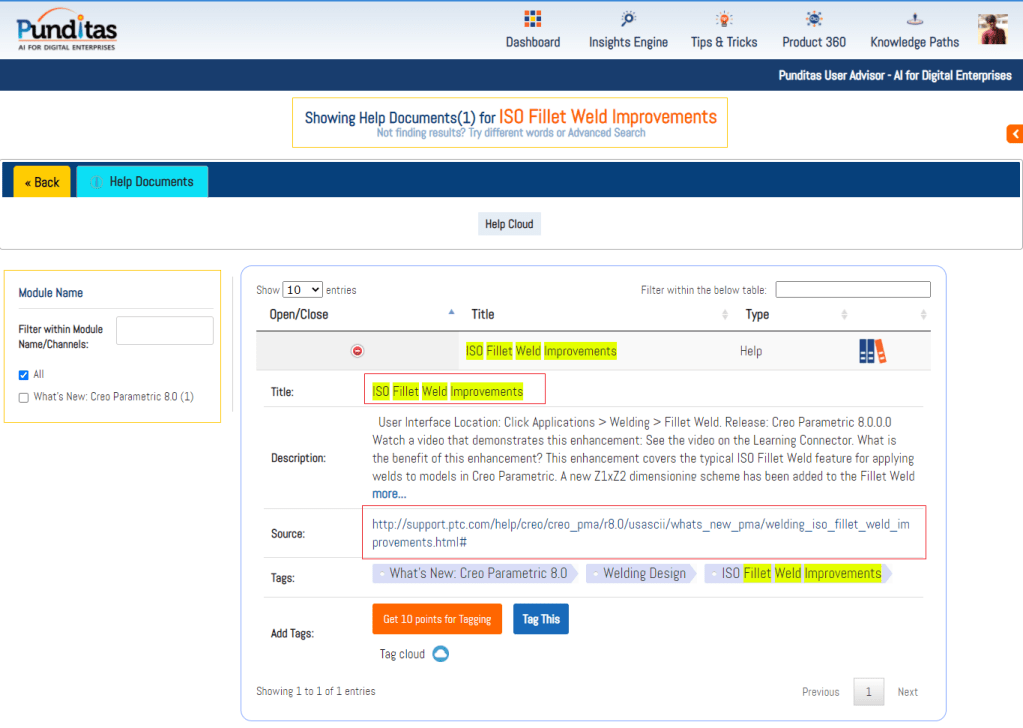Uncheck the All module checkbox
Screen dimensions: 1023x728
(24, 375)
